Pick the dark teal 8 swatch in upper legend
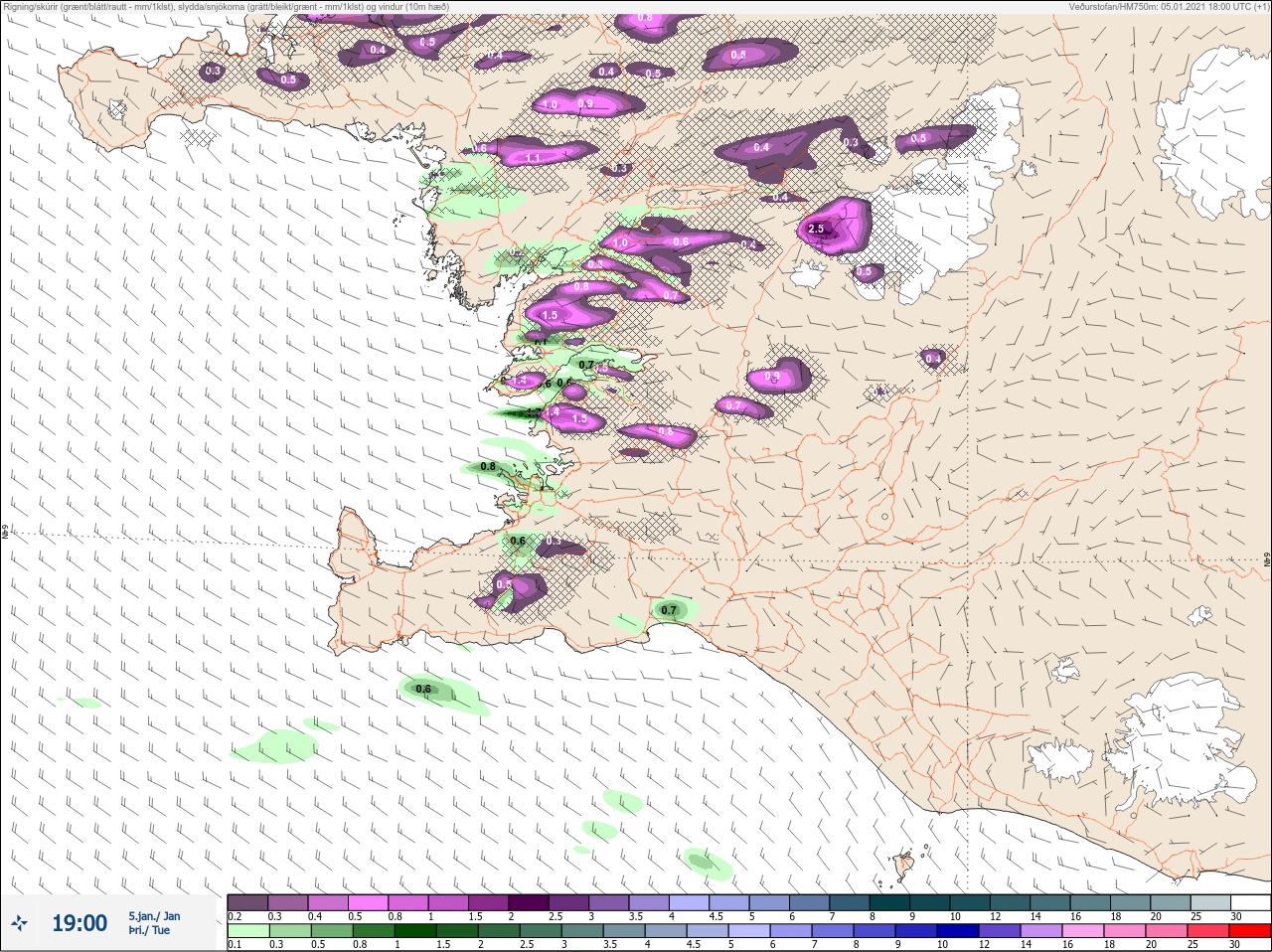Viewport: 1272px width, 952px height. click(889, 902)
